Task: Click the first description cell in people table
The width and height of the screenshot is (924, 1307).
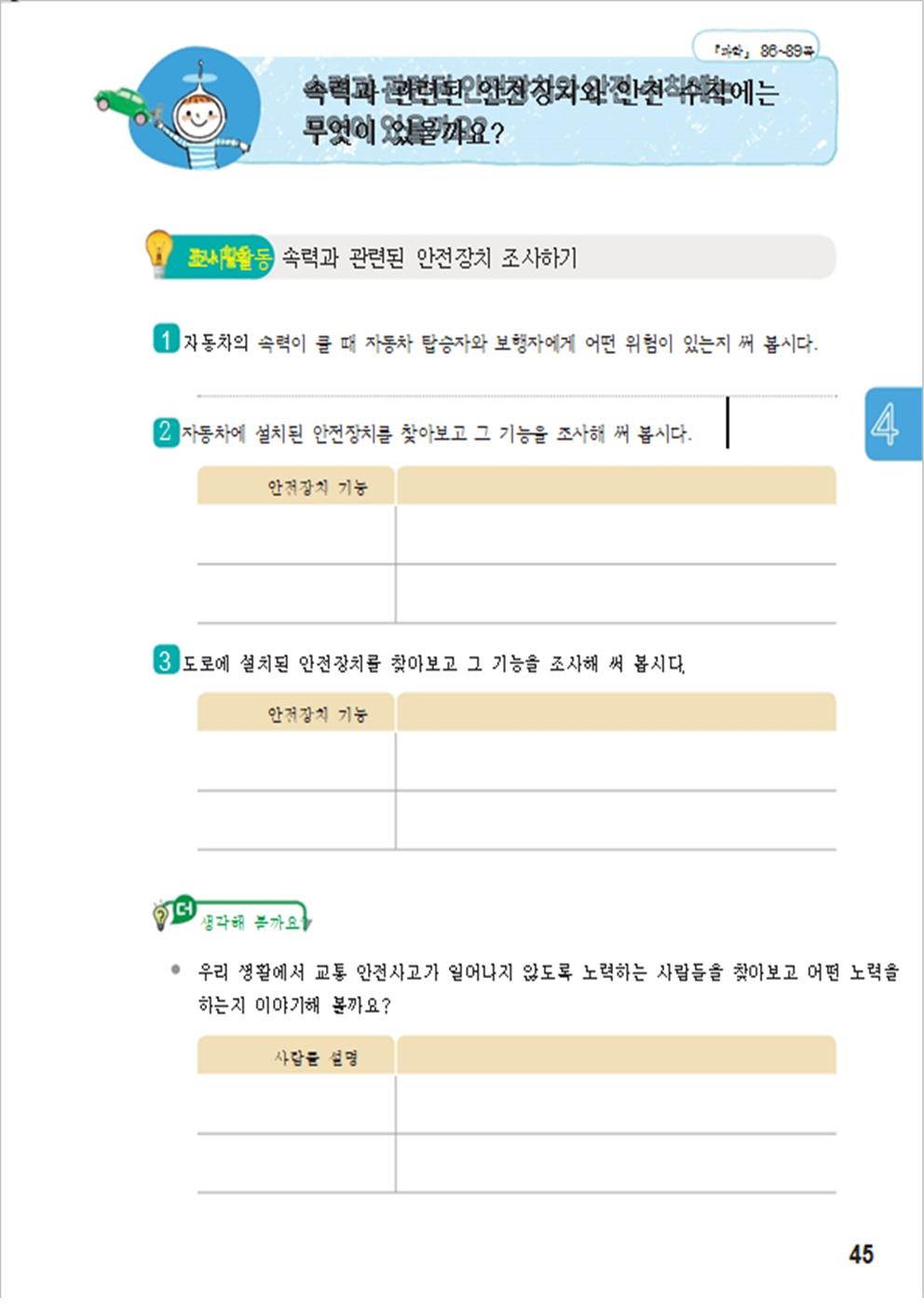Action: pos(616,1104)
